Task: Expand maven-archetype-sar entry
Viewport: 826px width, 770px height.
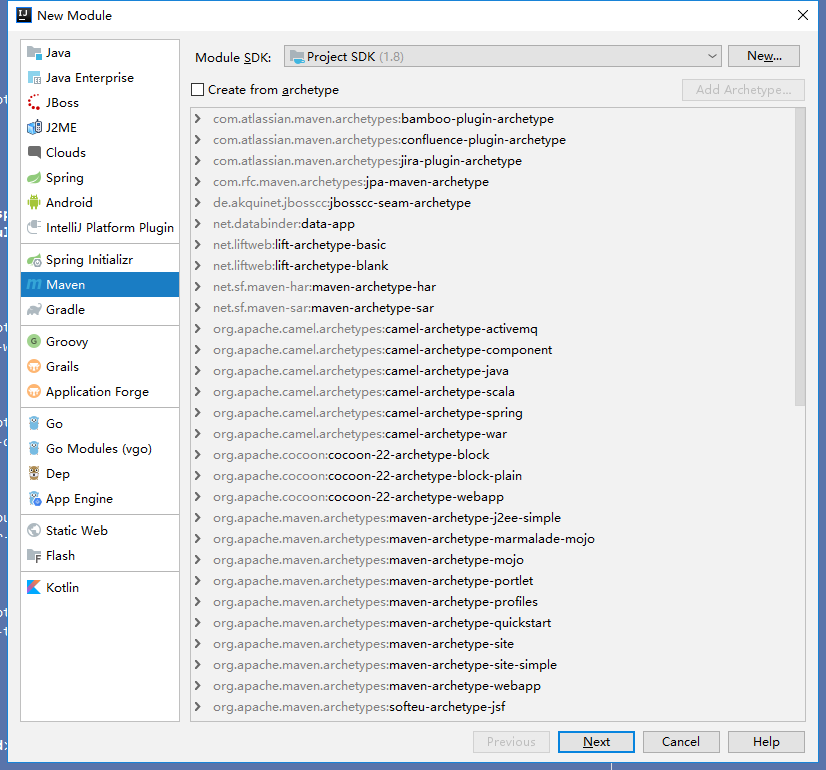Action: (198, 308)
